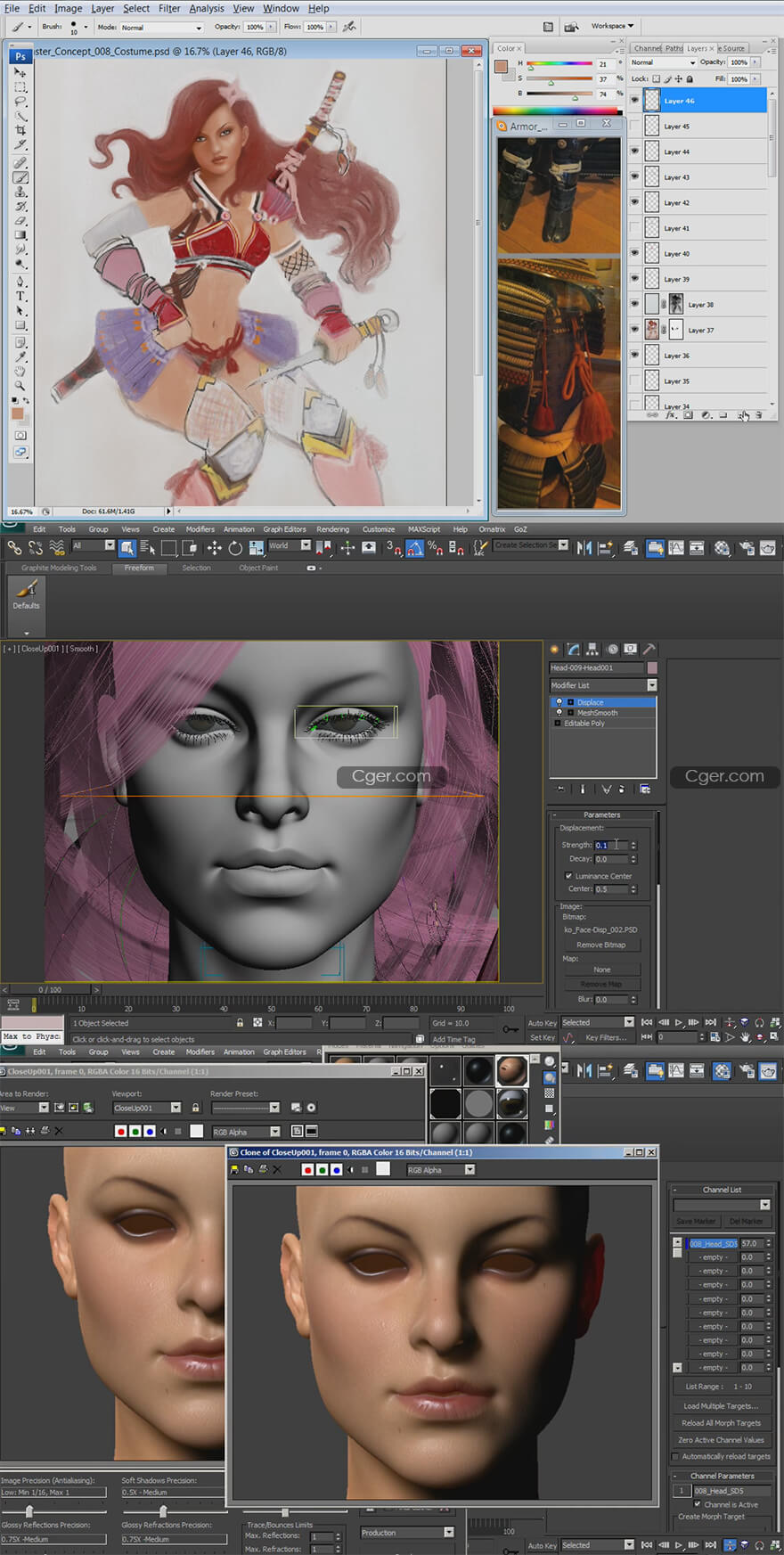784x1555 pixels.
Task: Uncheck the Luminance Center checkbox
Action: click(x=568, y=876)
